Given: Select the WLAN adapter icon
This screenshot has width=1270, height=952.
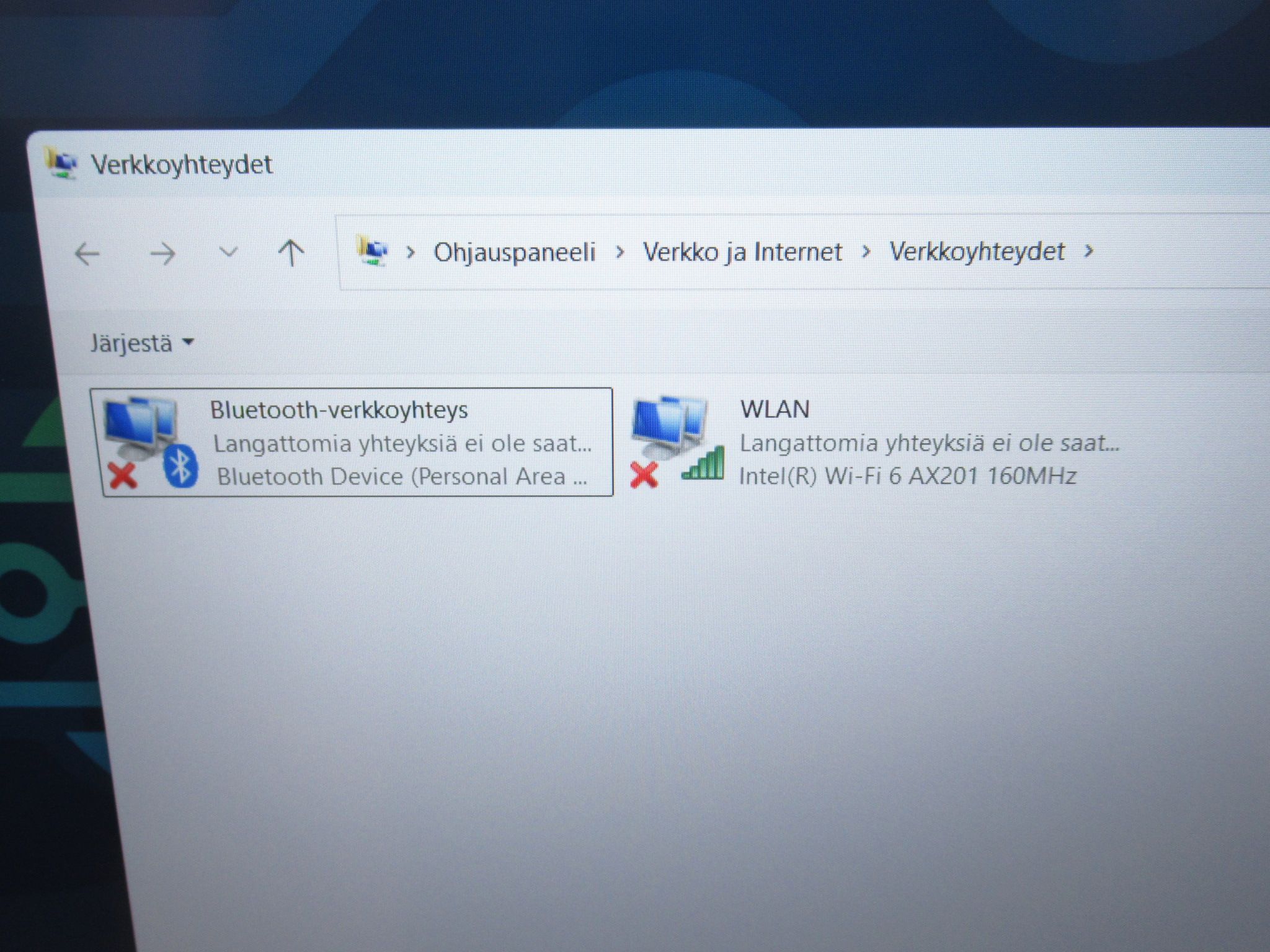Looking at the screenshot, I should [x=676, y=442].
